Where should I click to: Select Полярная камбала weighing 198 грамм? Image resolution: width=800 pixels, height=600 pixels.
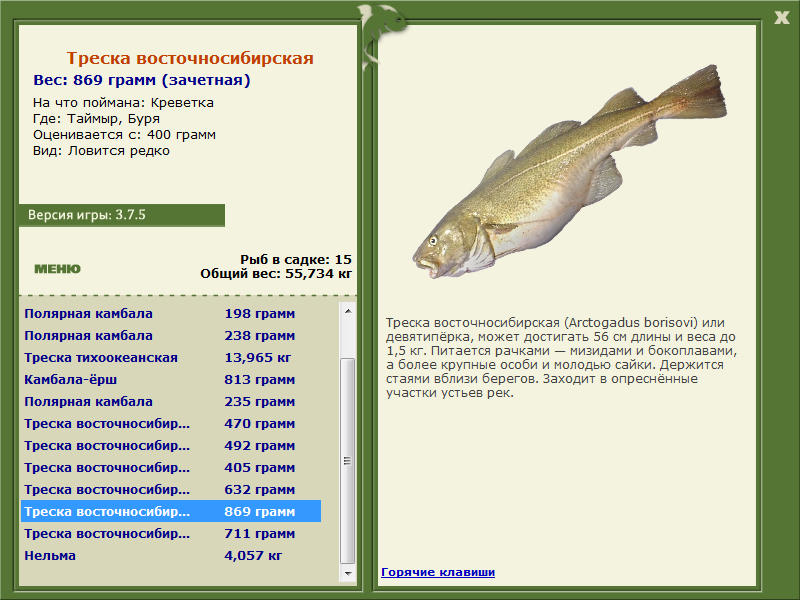[x=170, y=314]
